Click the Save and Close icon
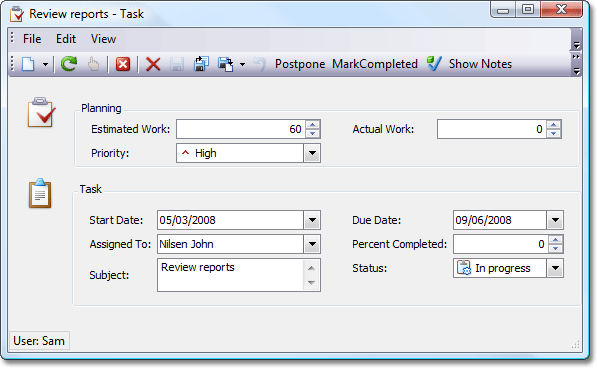The height and width of the screenshot is (368, 597). (201, 64)
